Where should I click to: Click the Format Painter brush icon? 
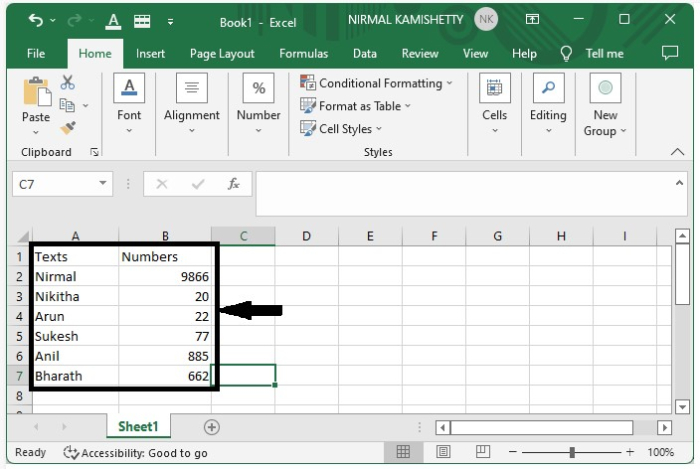(x=68, y=128)
